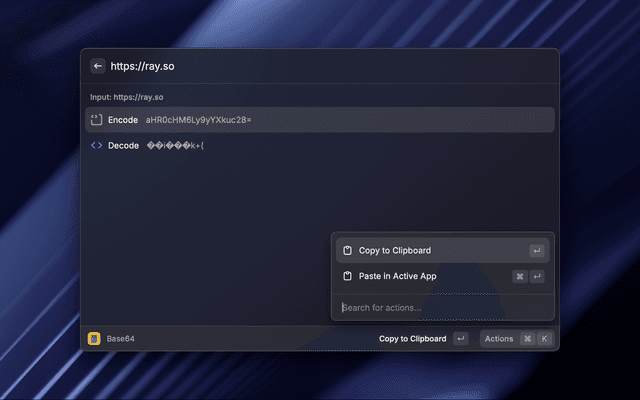Screen dimensions: 640x400
Task: Click the yellow Base64 extension icon
Action: tap(94, 339)
